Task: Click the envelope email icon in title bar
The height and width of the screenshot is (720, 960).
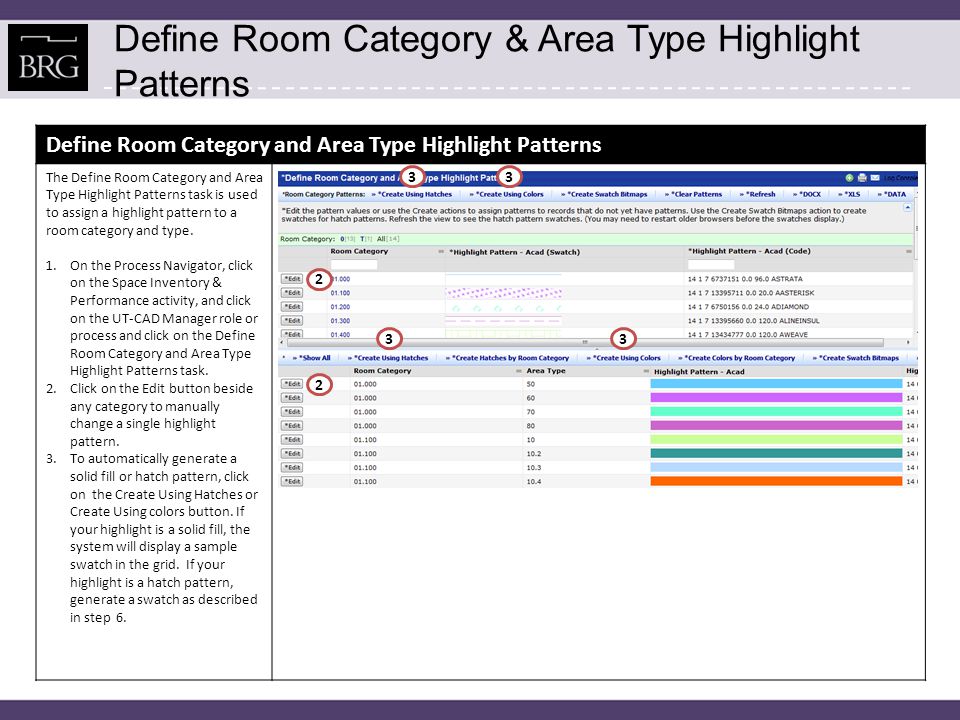Action: (875, 178)
